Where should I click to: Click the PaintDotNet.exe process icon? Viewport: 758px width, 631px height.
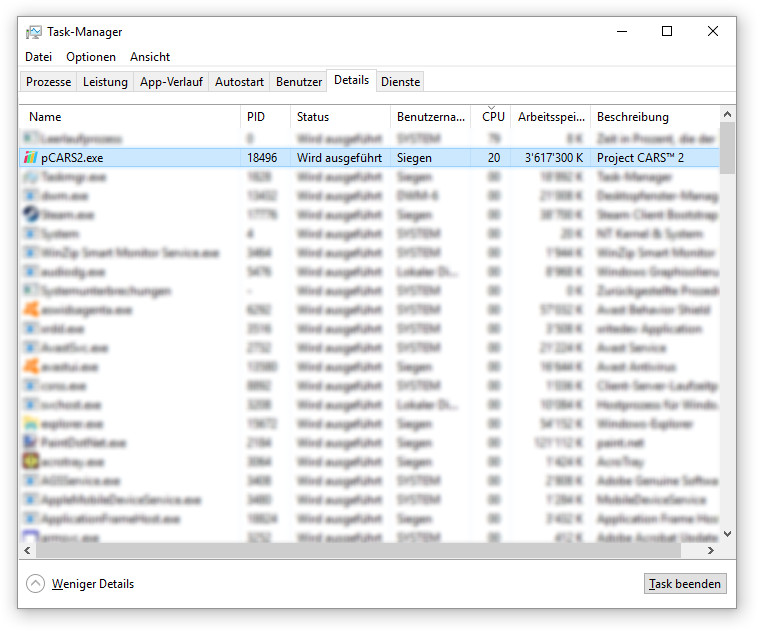pyautogui.click(x=30, y=442)
